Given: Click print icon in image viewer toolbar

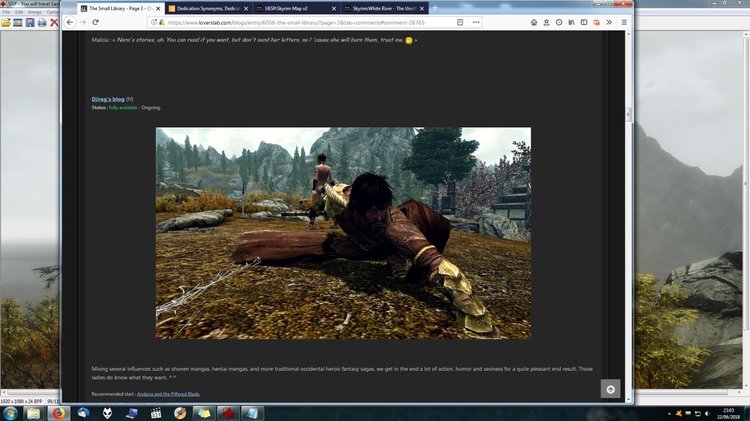Looking at the screenshot, I should (x=42, y=22).
